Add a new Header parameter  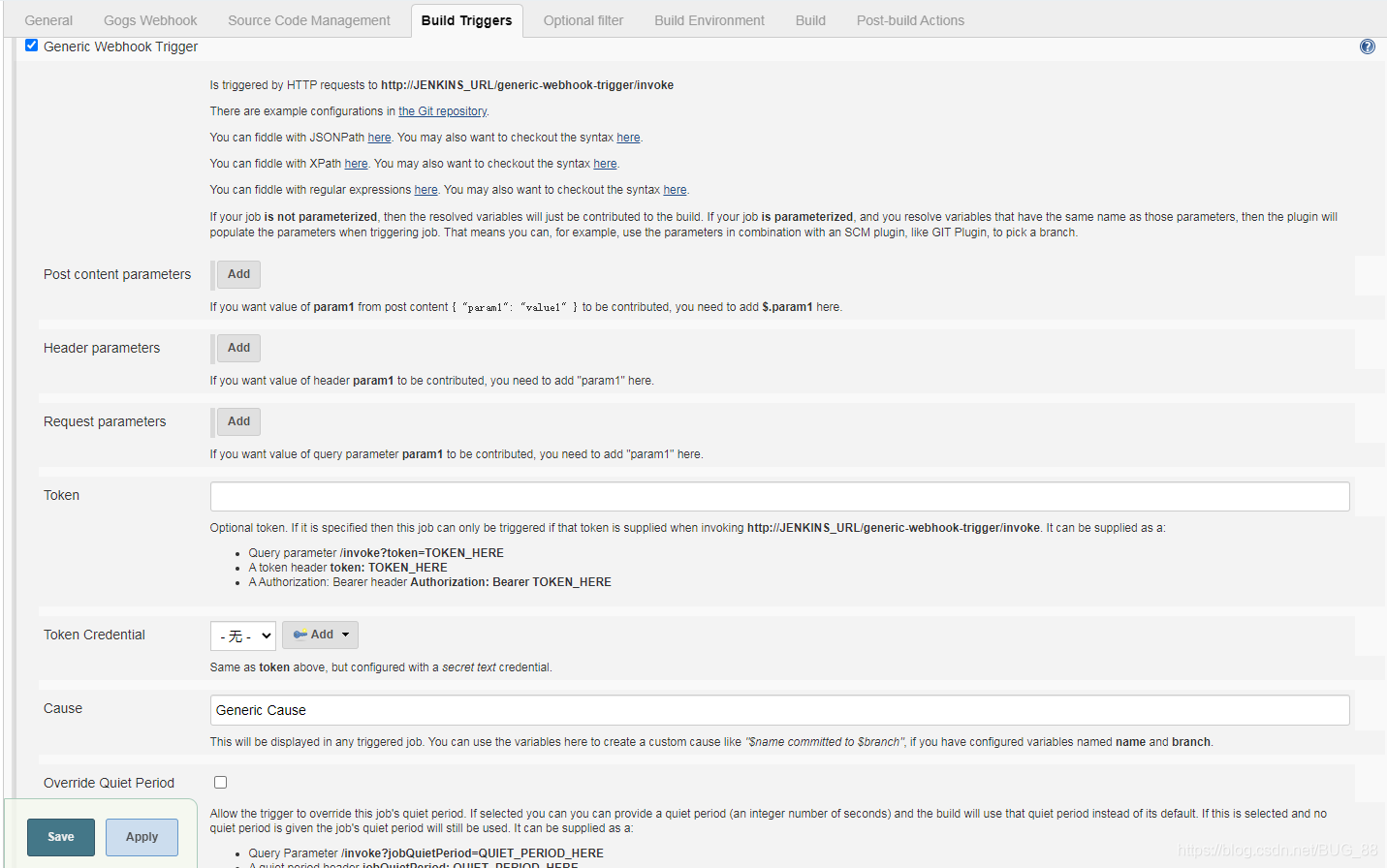coord(236,348)
